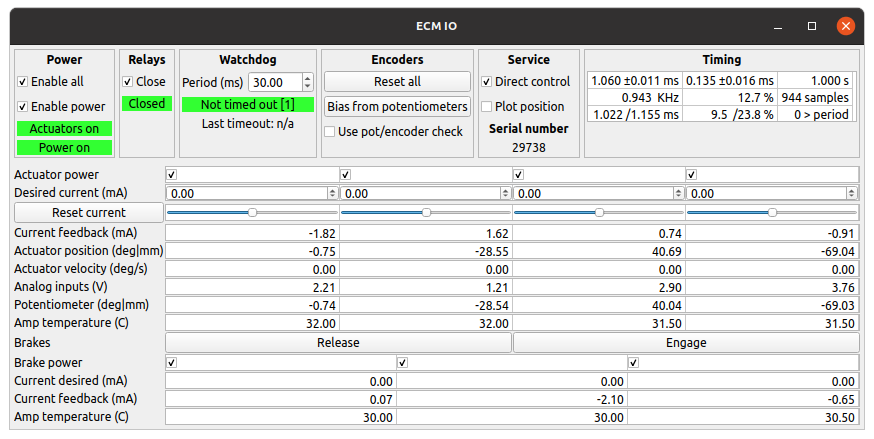Click first Desired current input field

coord(247,193)
